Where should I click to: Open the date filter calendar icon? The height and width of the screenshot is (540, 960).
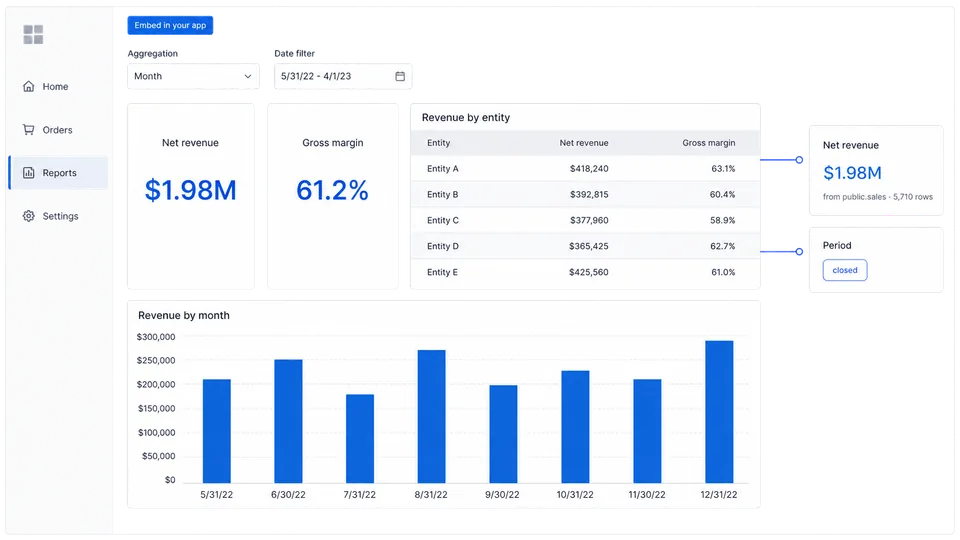[400, 77]
